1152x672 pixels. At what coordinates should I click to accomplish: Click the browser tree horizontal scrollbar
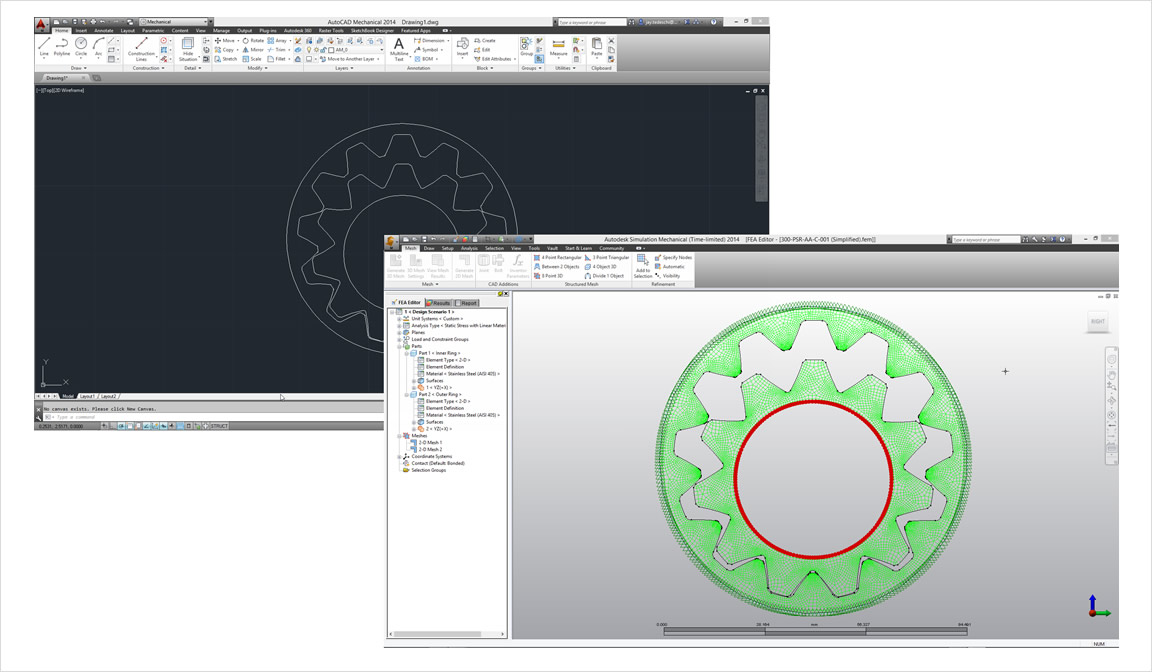point(447,634)
